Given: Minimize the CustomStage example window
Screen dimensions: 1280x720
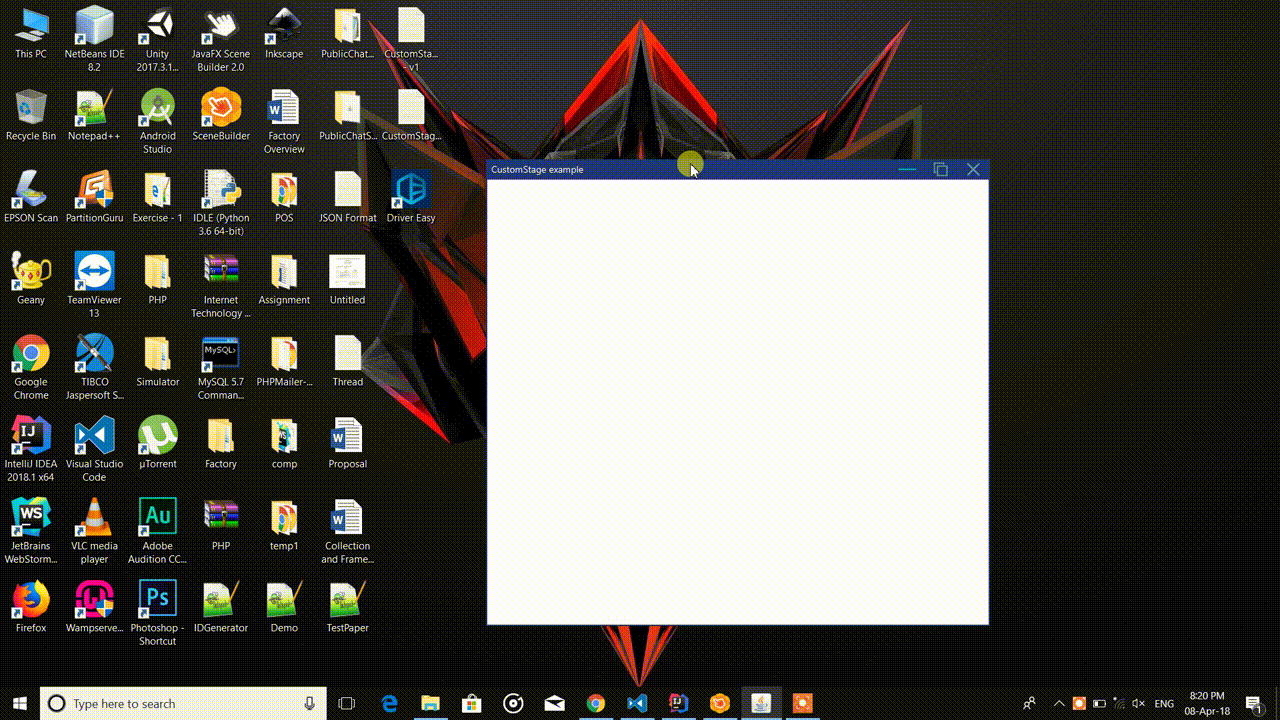Looking at the screenshot, I should pos(907,169).
